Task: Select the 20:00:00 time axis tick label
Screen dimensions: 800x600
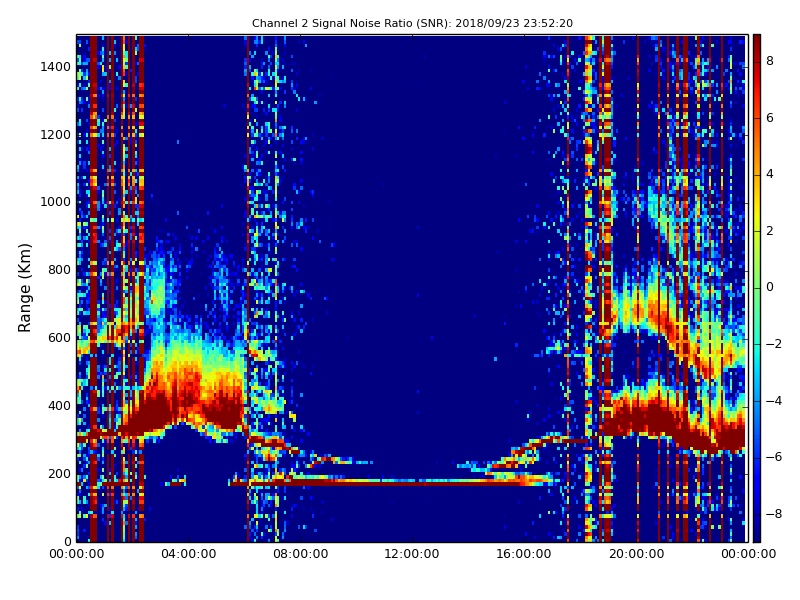Action: tap(636, 553)
